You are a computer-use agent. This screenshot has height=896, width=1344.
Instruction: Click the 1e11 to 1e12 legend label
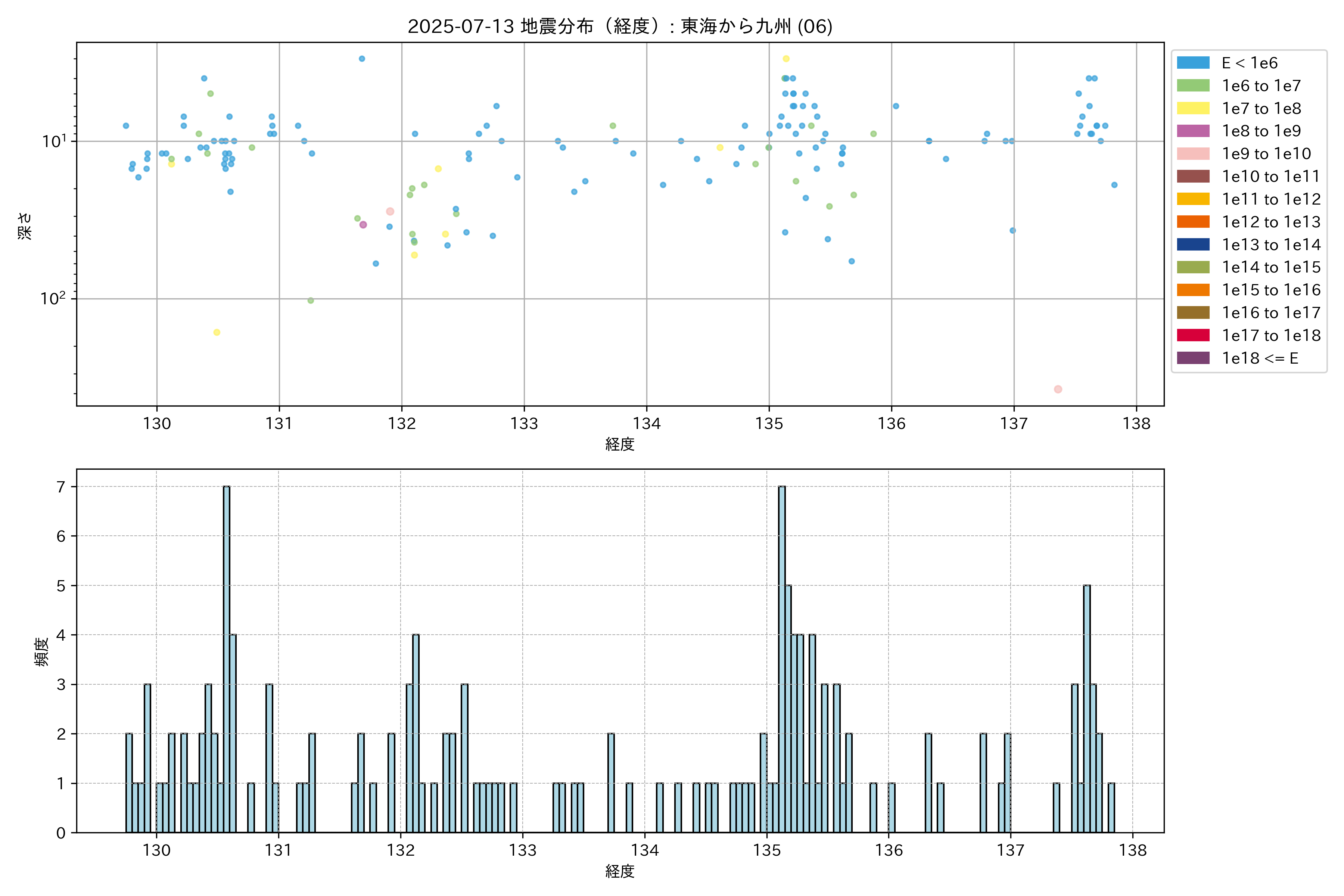pos(1271,199)
